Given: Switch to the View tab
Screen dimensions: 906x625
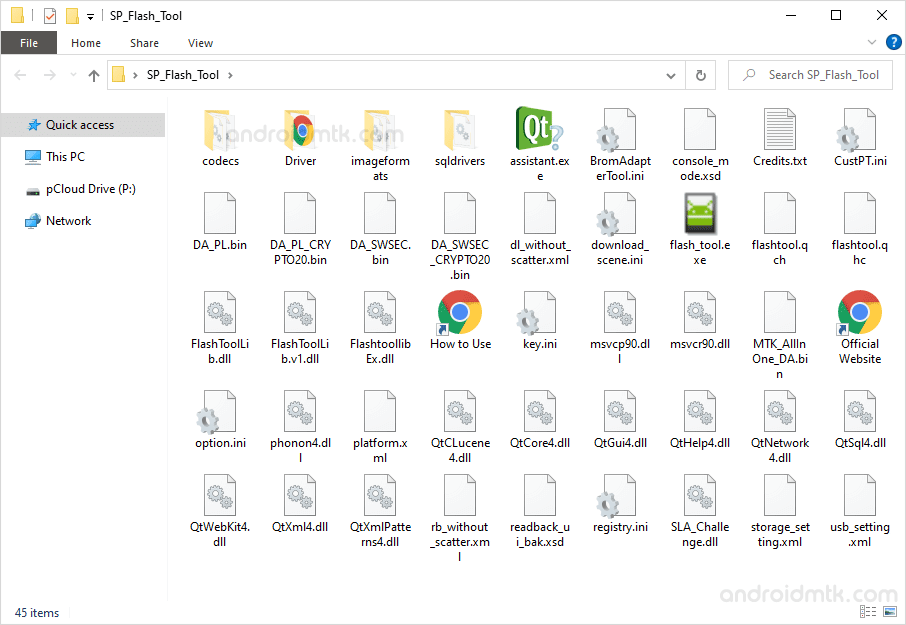Looking at the screenshot, I should coord(200,43).
